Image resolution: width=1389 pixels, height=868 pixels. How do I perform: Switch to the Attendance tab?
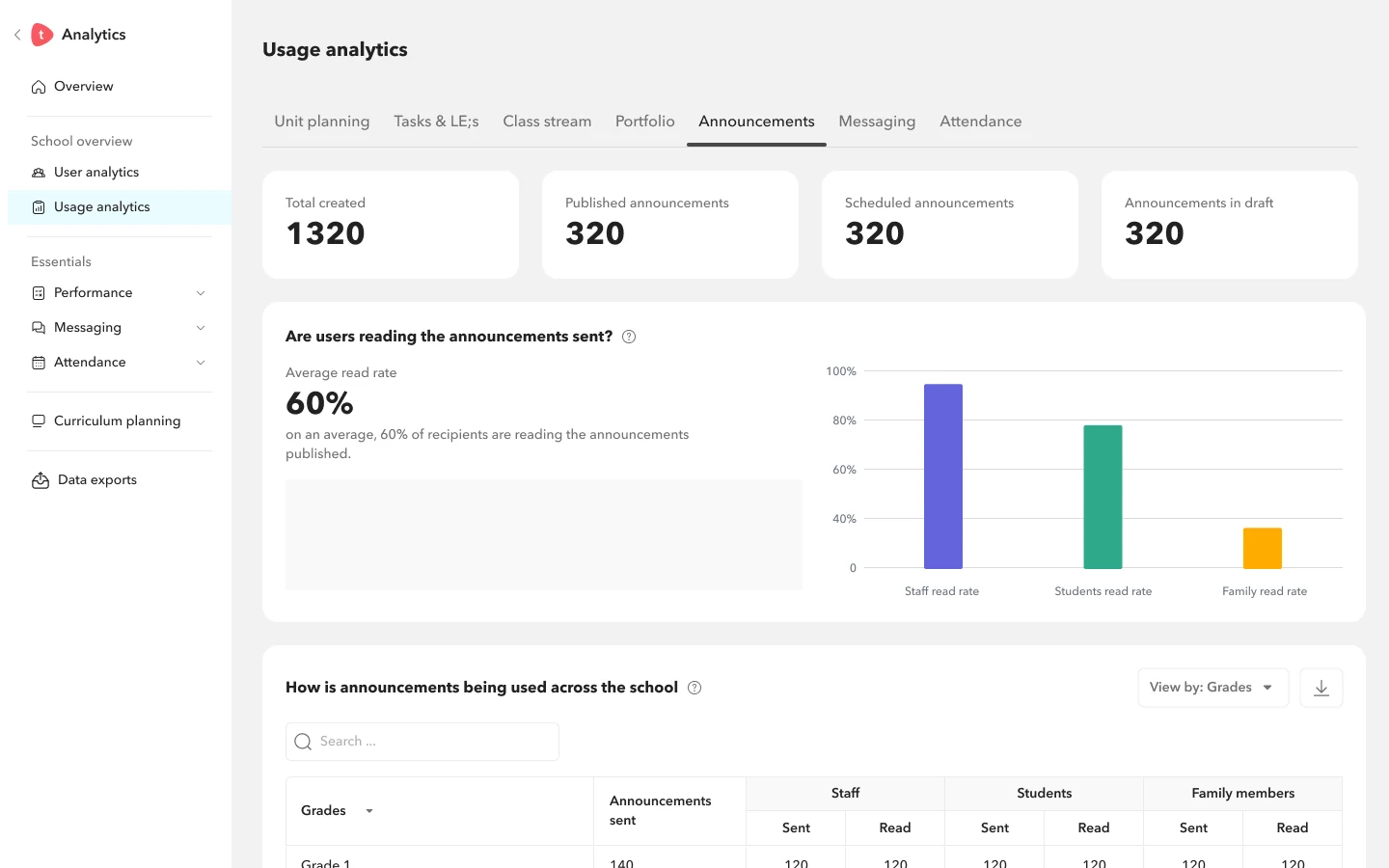(x=981, y=122)
